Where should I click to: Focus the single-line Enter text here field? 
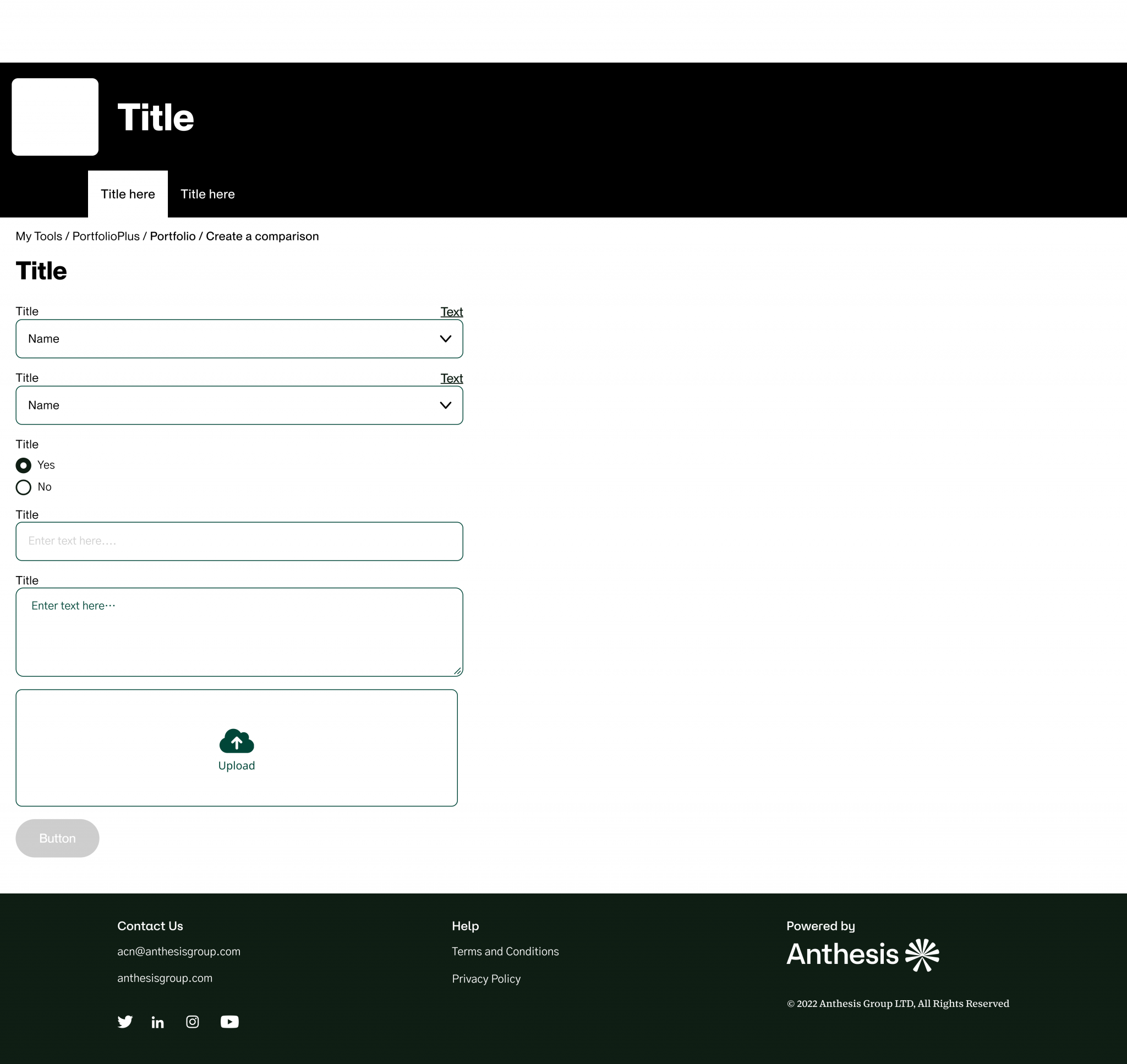(239, 541)
